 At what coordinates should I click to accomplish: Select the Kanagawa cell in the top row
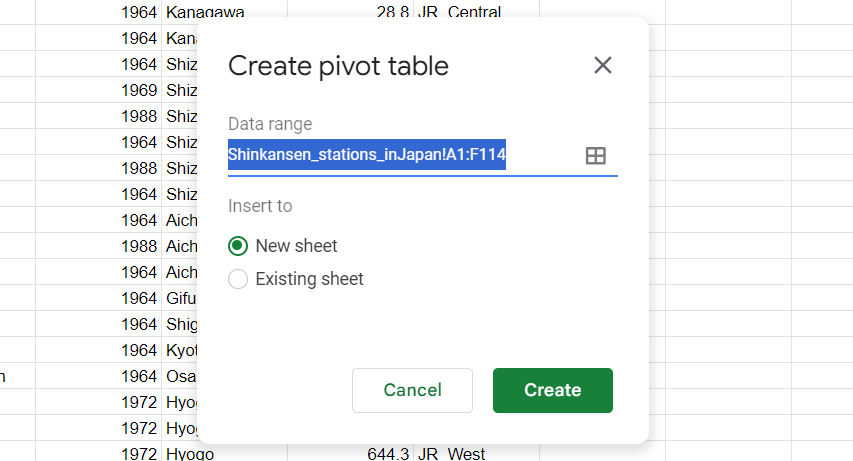pyautogui.click(x=205, y=13)
